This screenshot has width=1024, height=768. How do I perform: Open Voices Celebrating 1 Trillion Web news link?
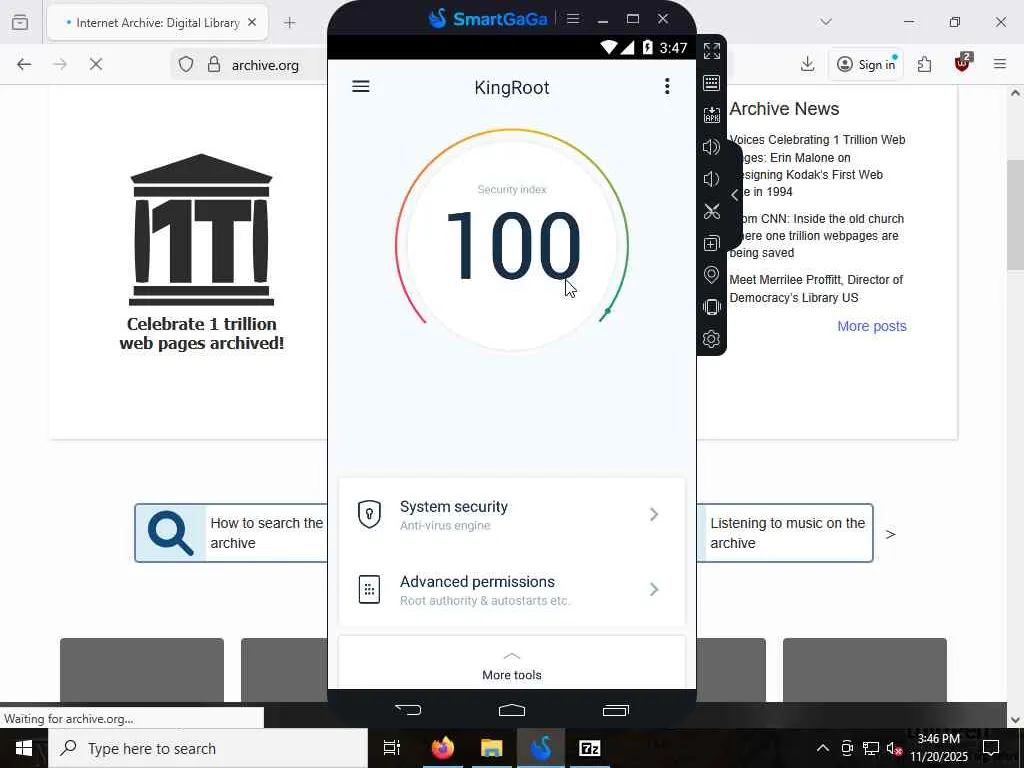click(x=817, y=166)
